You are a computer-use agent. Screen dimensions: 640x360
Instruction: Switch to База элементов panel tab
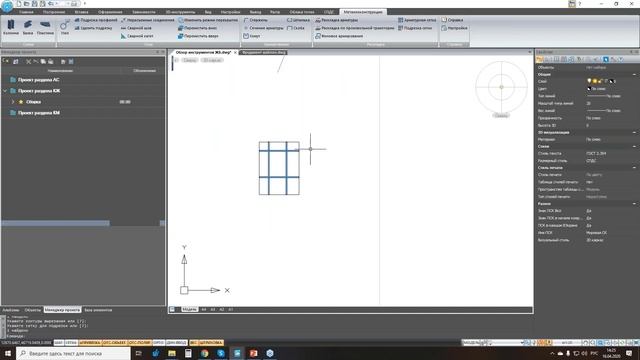pos(98,310)
